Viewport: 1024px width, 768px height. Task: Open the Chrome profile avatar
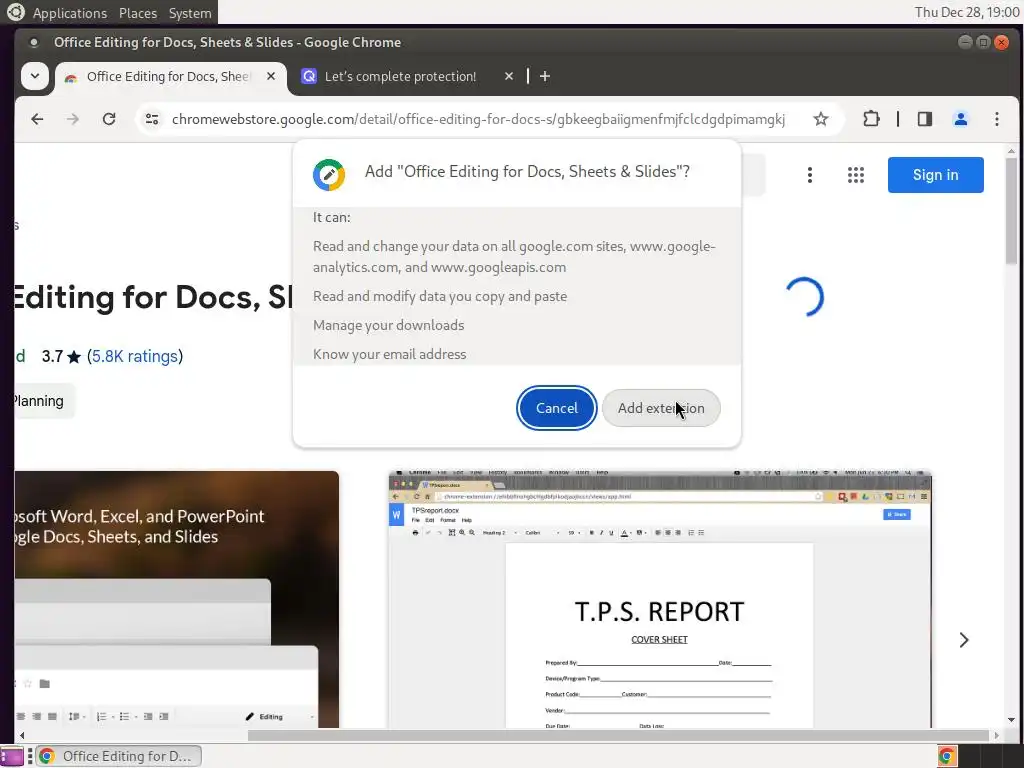[961, 119]
